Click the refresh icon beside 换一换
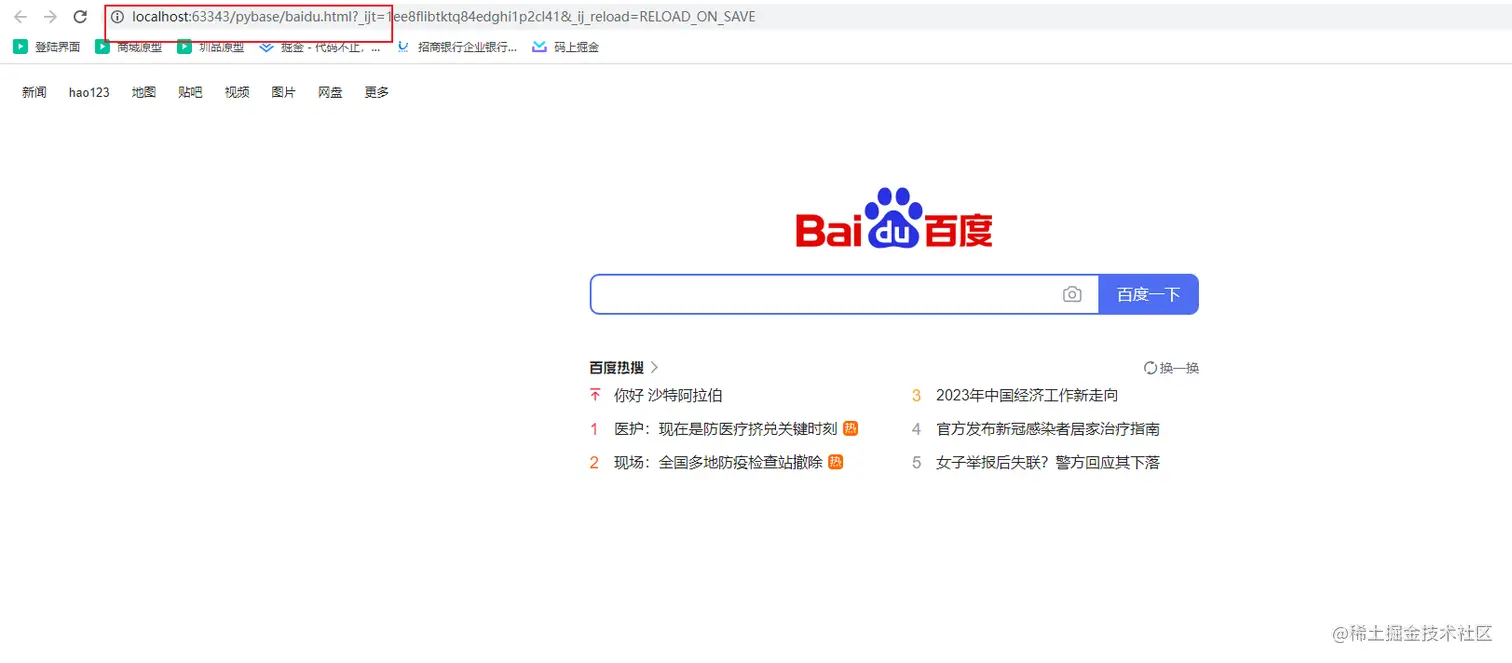 click(1150, 368)
